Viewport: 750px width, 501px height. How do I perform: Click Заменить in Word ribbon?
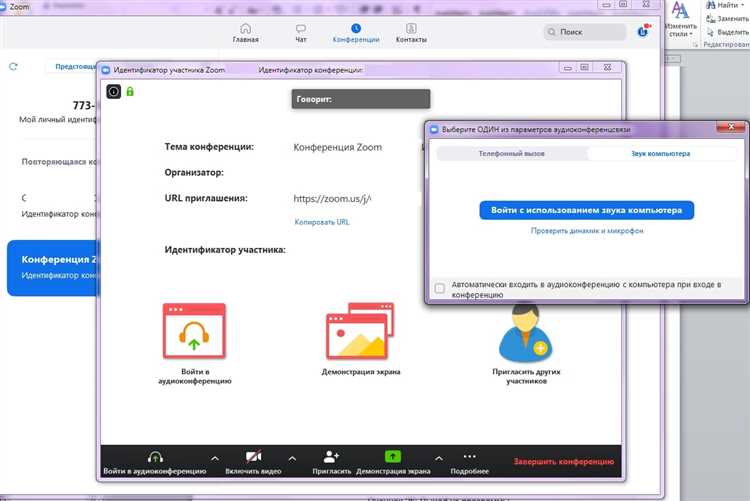(x=728, y=19)
